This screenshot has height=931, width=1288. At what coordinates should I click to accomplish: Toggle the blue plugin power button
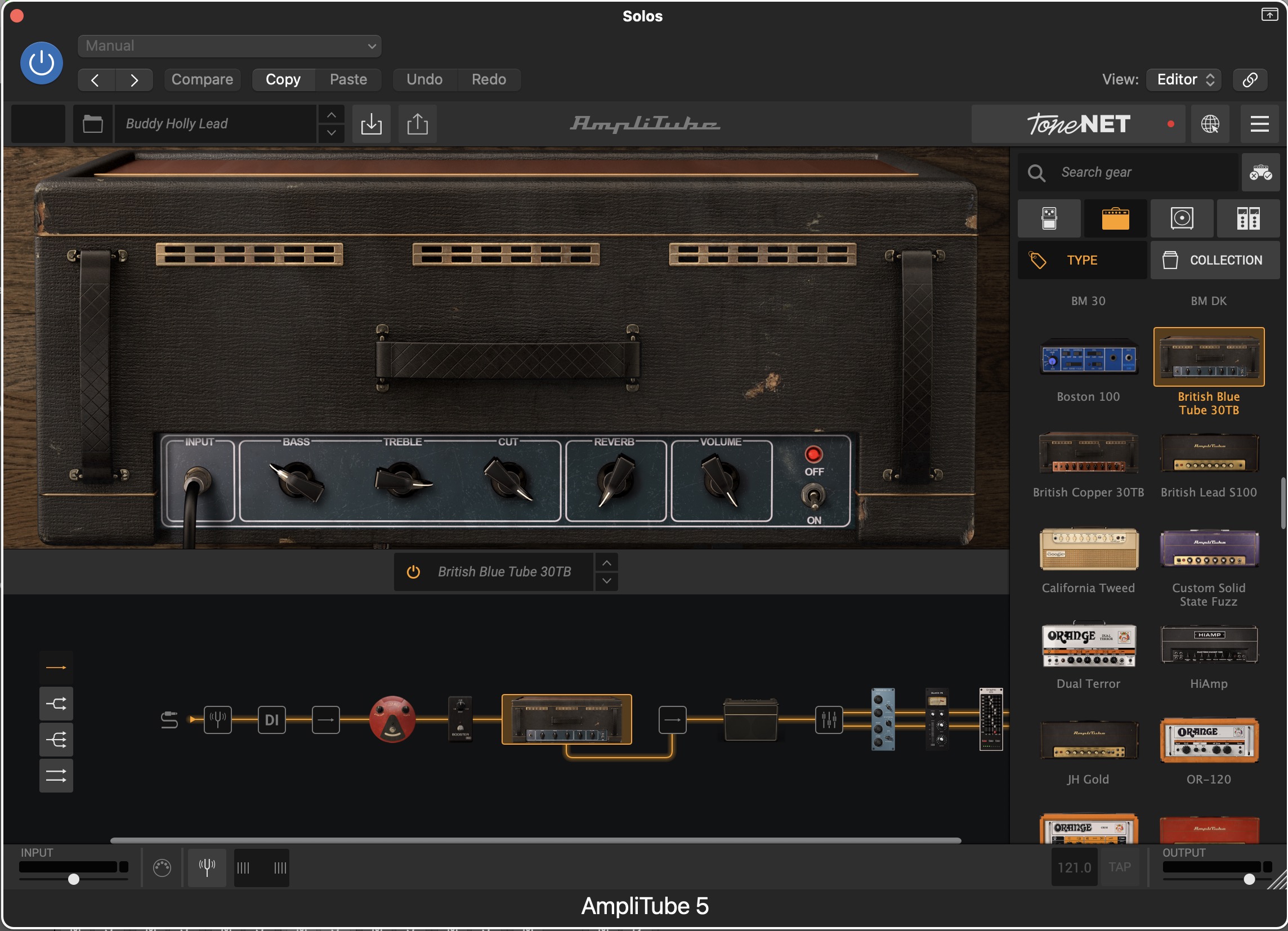click(42, 63)
